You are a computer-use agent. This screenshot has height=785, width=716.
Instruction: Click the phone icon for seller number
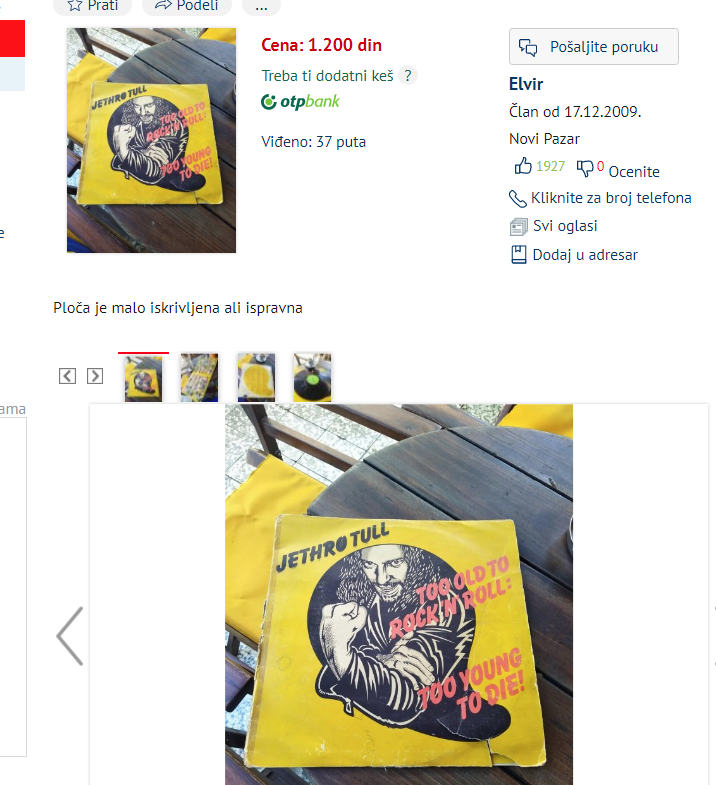click(518, 199)
